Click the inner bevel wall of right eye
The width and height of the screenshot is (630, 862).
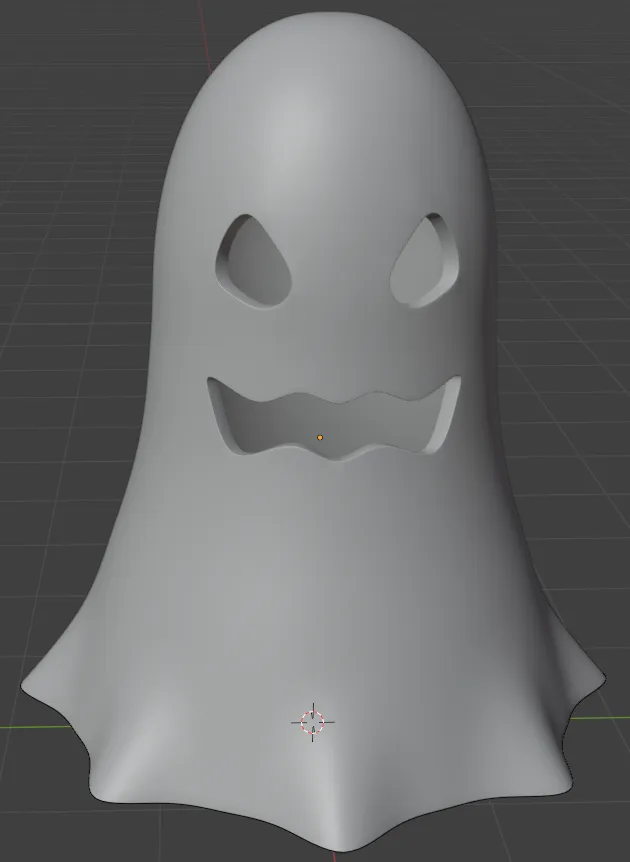pyautogui.click(x=446, y=256)
